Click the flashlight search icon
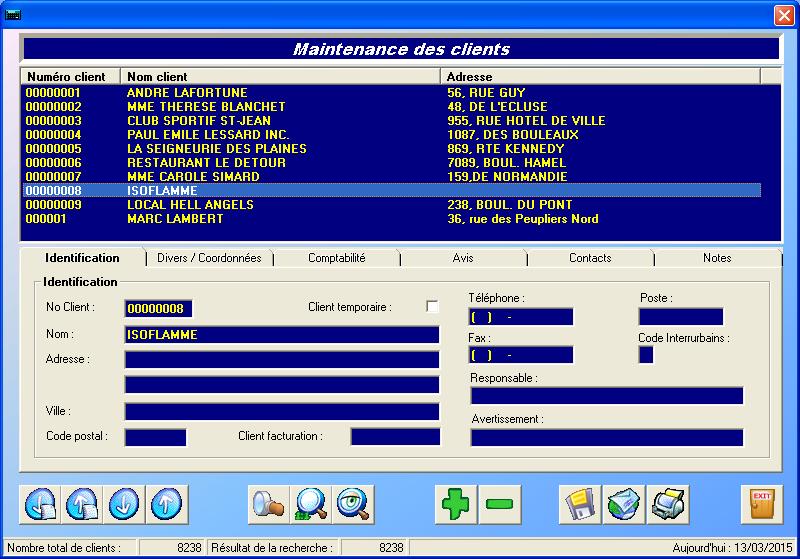This screenshot has height=559, width=800. (269, 504)
